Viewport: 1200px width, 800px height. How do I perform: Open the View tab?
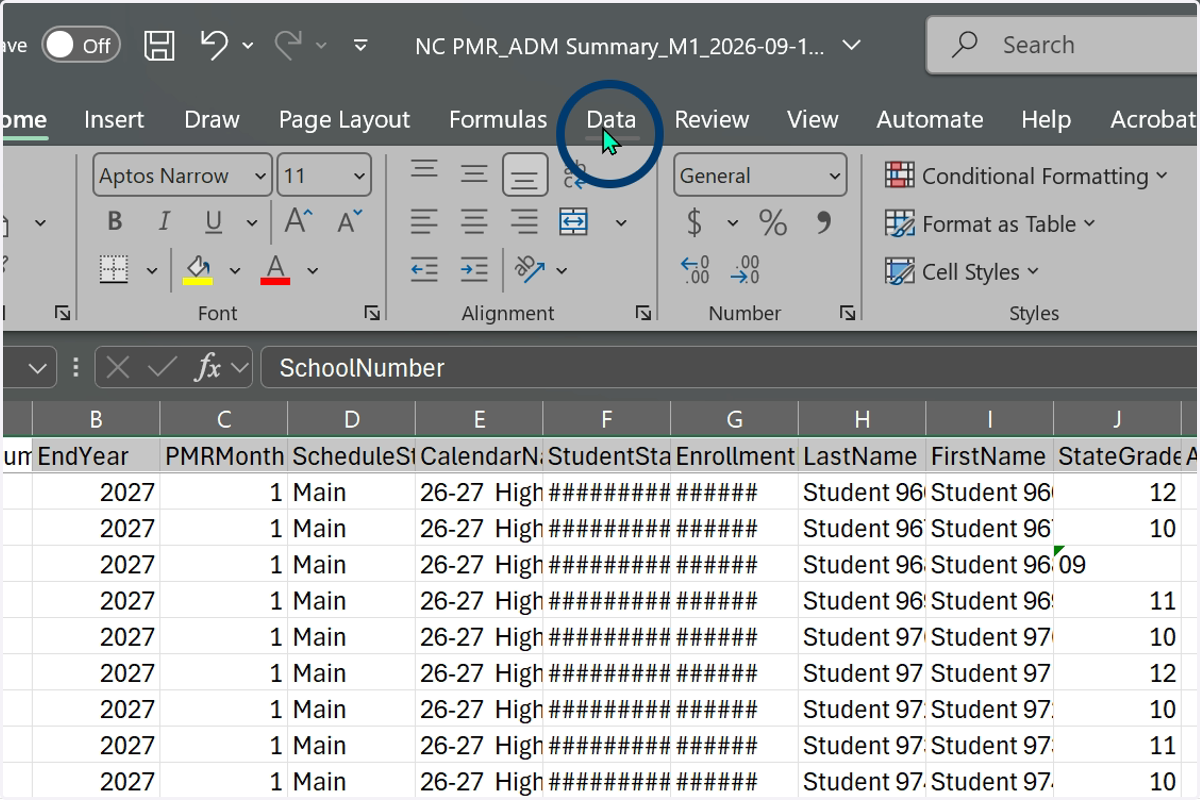(812, 120)
